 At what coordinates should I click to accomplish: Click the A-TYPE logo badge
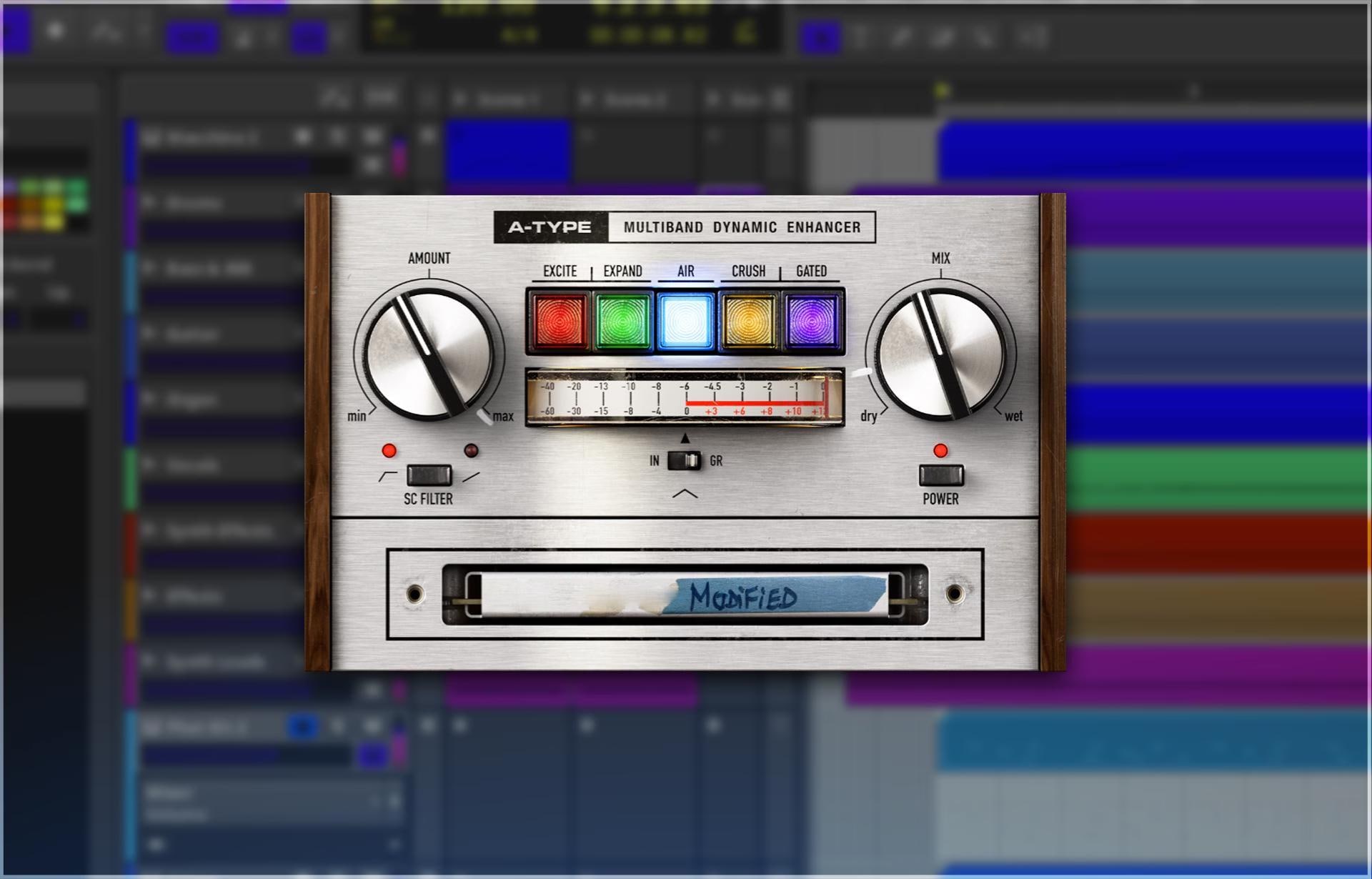(550, 227)
